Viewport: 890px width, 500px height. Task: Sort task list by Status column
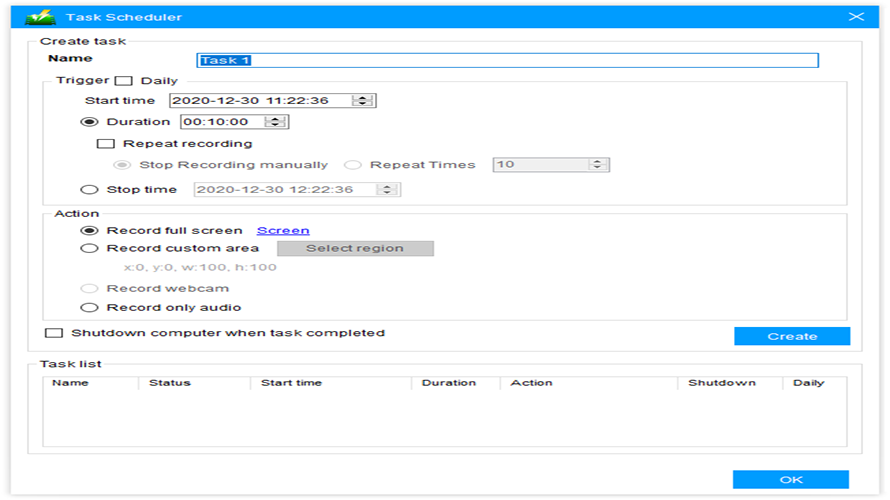(170, 383)
